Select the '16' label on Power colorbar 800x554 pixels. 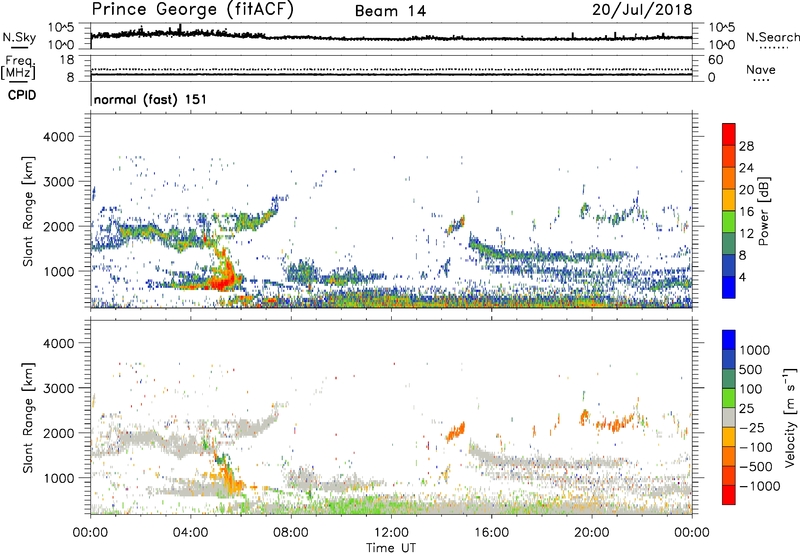click(746, 212)
